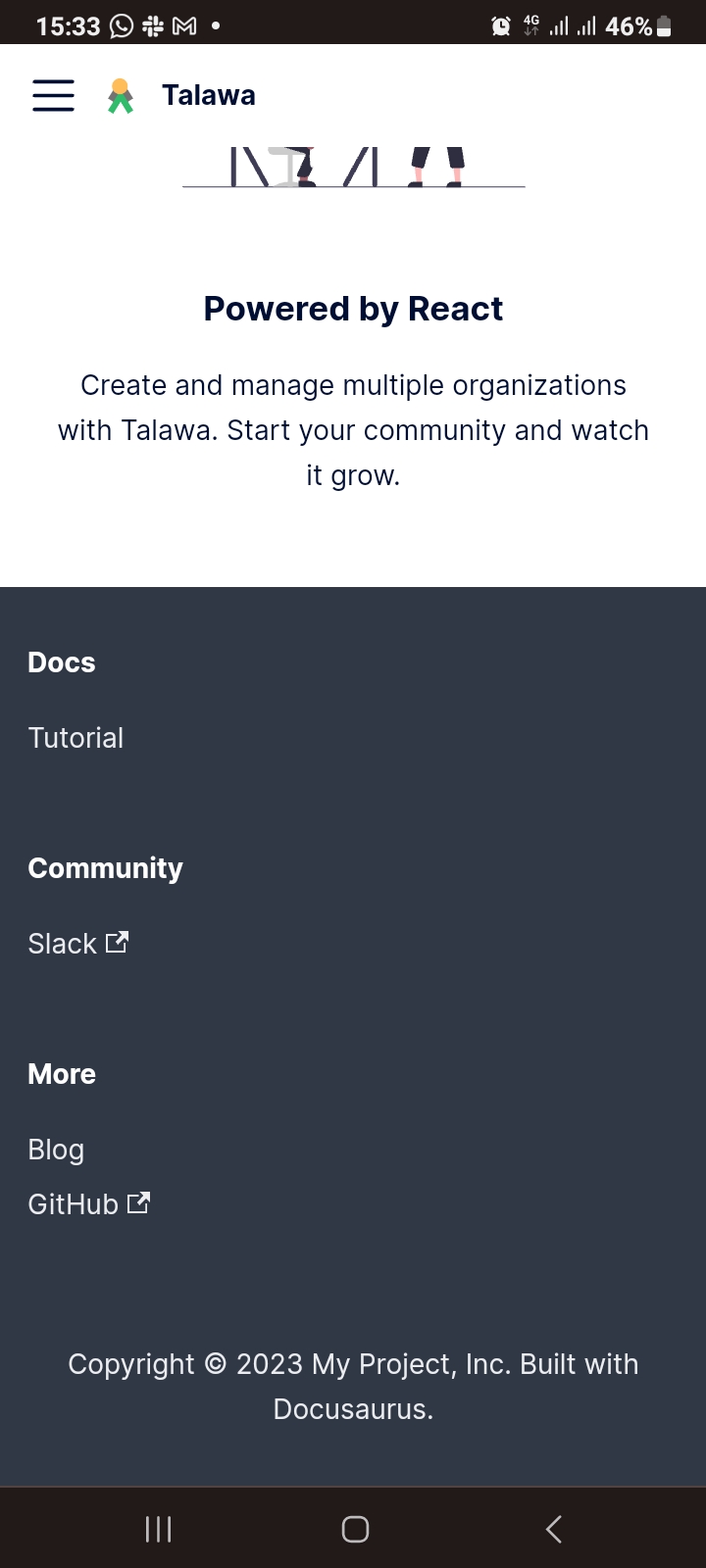The image size is (706, 1568).
Task: Open the hamburger navigation menu
Action: [53, 95]
